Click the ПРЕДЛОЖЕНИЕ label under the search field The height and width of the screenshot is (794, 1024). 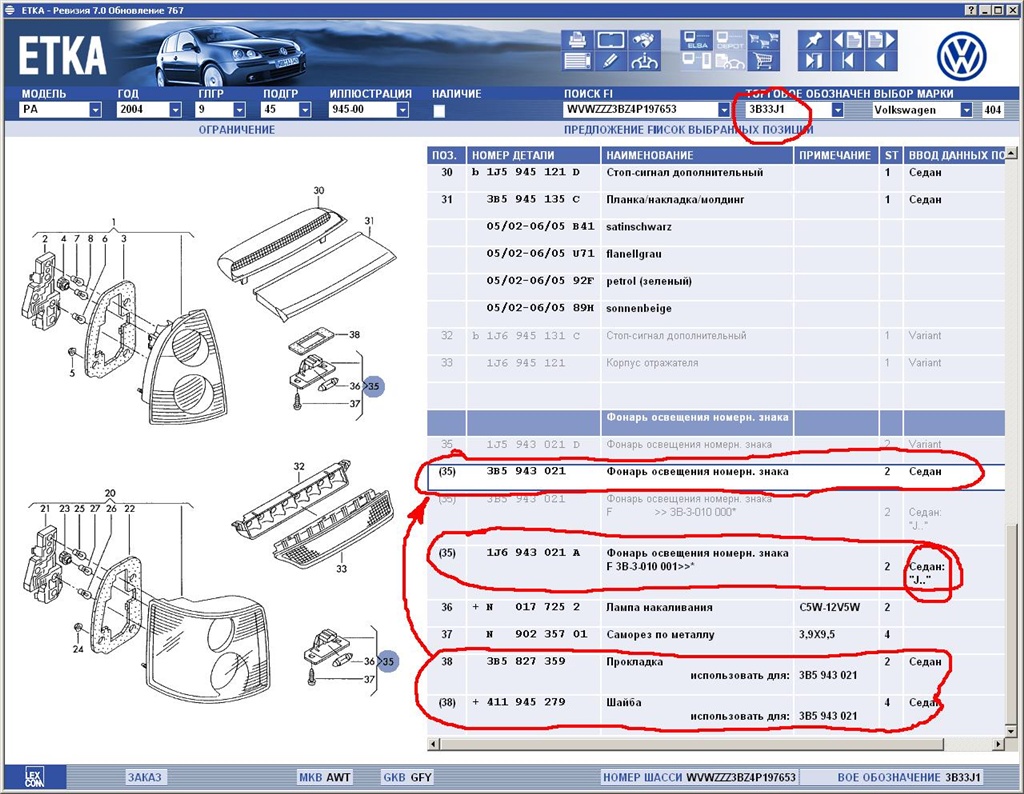[605, 129]
